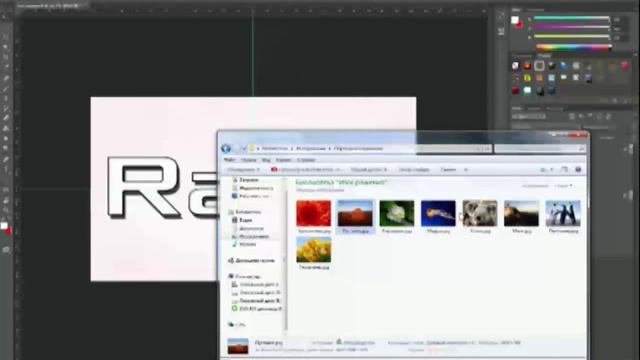This screenshot has height=360, width=640.
Task: Apply the red style preset in third row
Action: pos(516,90)
